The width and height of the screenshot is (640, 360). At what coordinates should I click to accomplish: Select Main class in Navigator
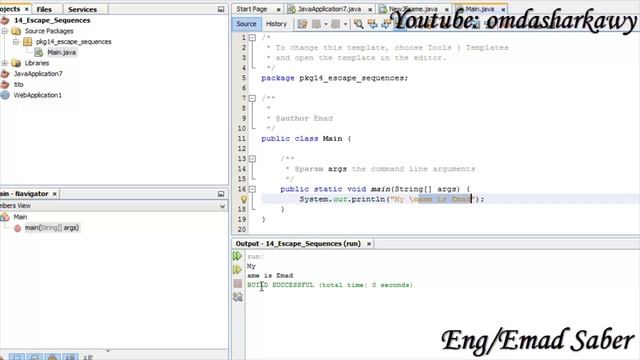[20, 217]
